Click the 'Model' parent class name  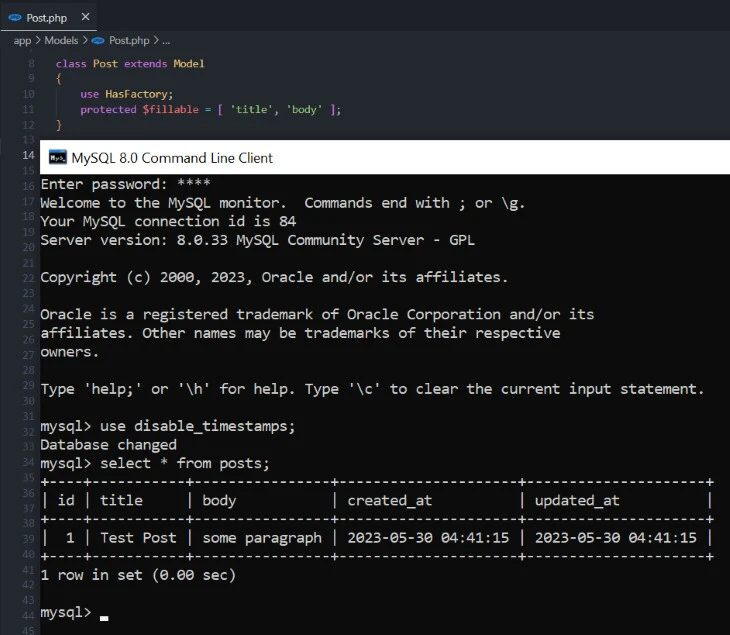point(188,63)
